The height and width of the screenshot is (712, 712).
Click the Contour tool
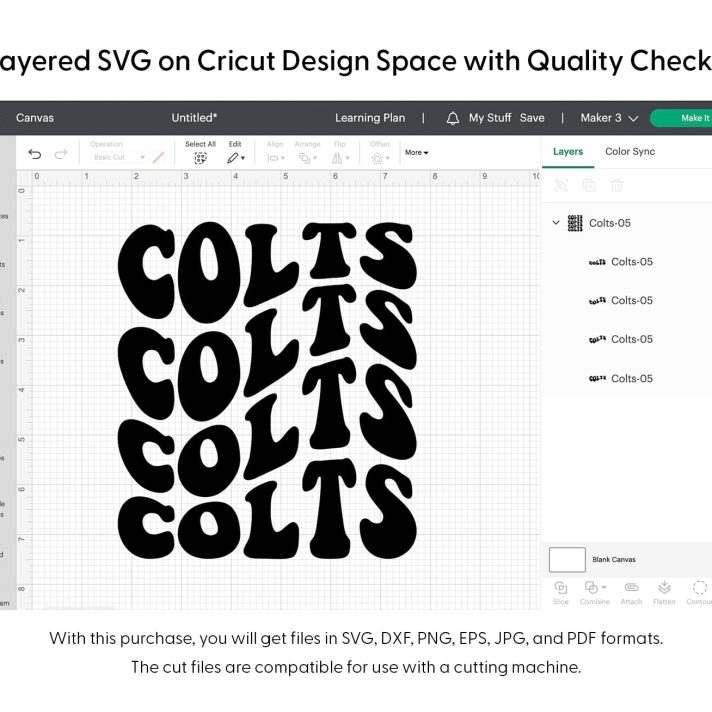pyautogui.click(x=699, y=592)
